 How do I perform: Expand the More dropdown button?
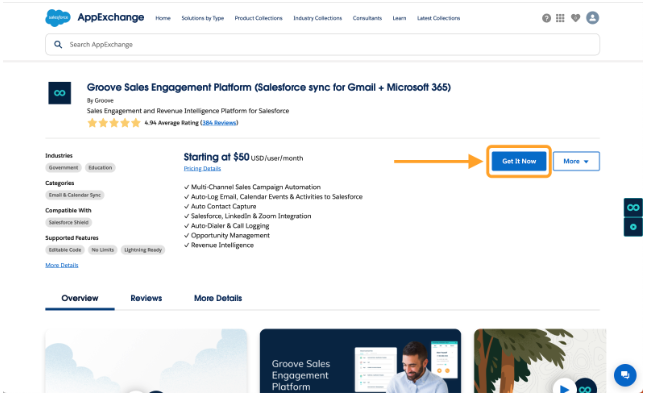pos(576,161)
